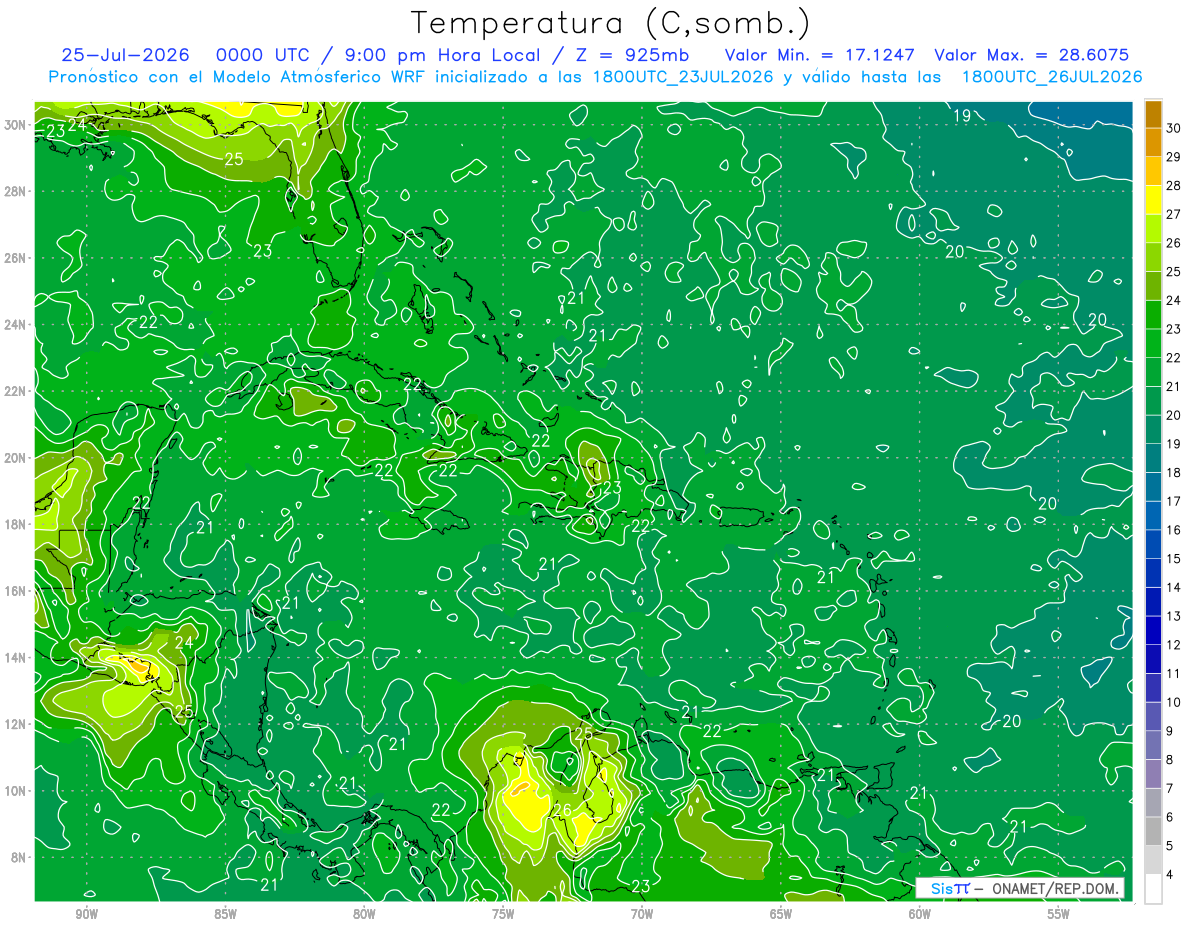Click the '22N' latitude axis label
1200x927 pixels.
pos(16,391)
